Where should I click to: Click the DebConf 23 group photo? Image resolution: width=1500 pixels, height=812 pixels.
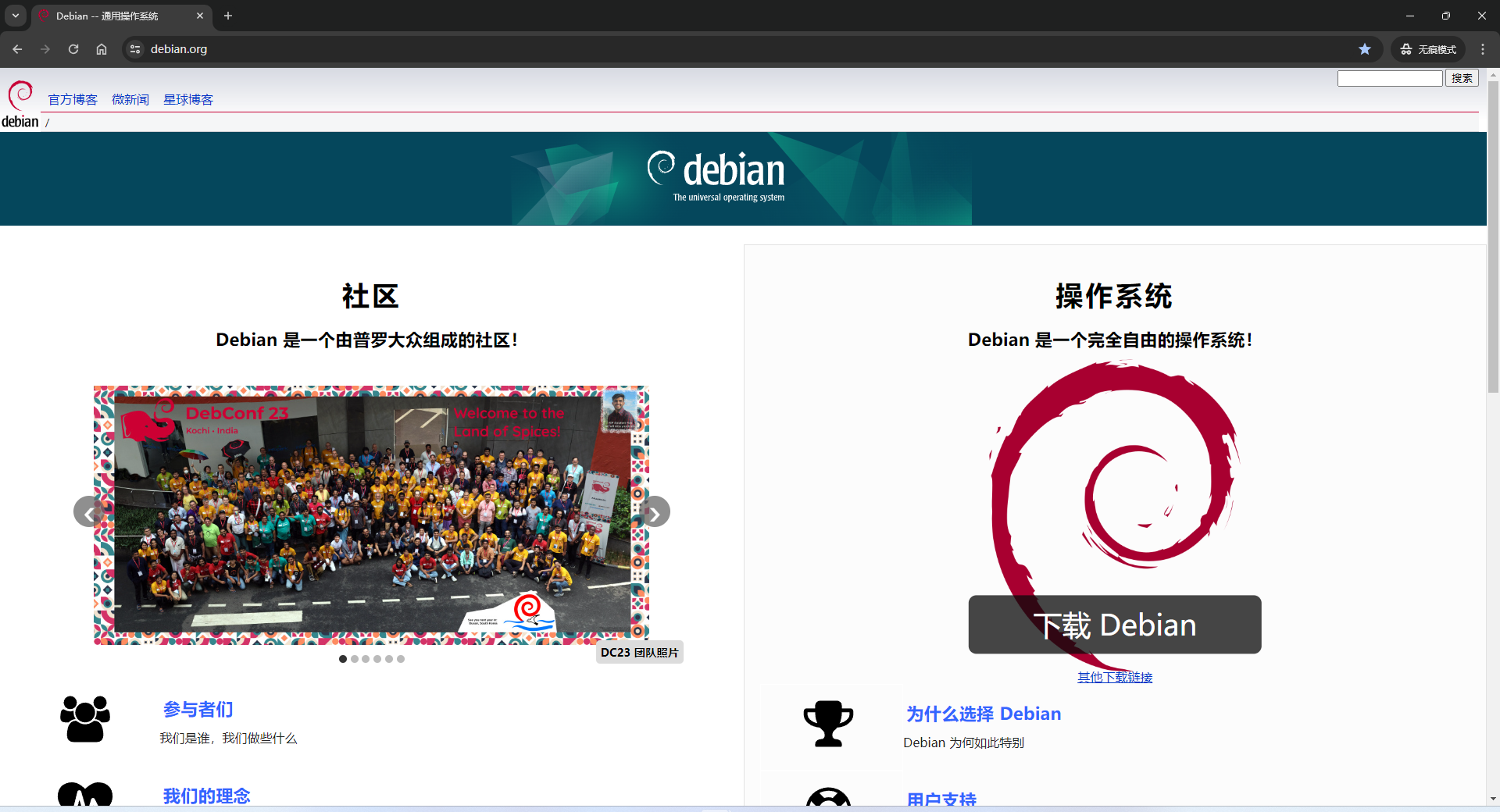[372, 515]
